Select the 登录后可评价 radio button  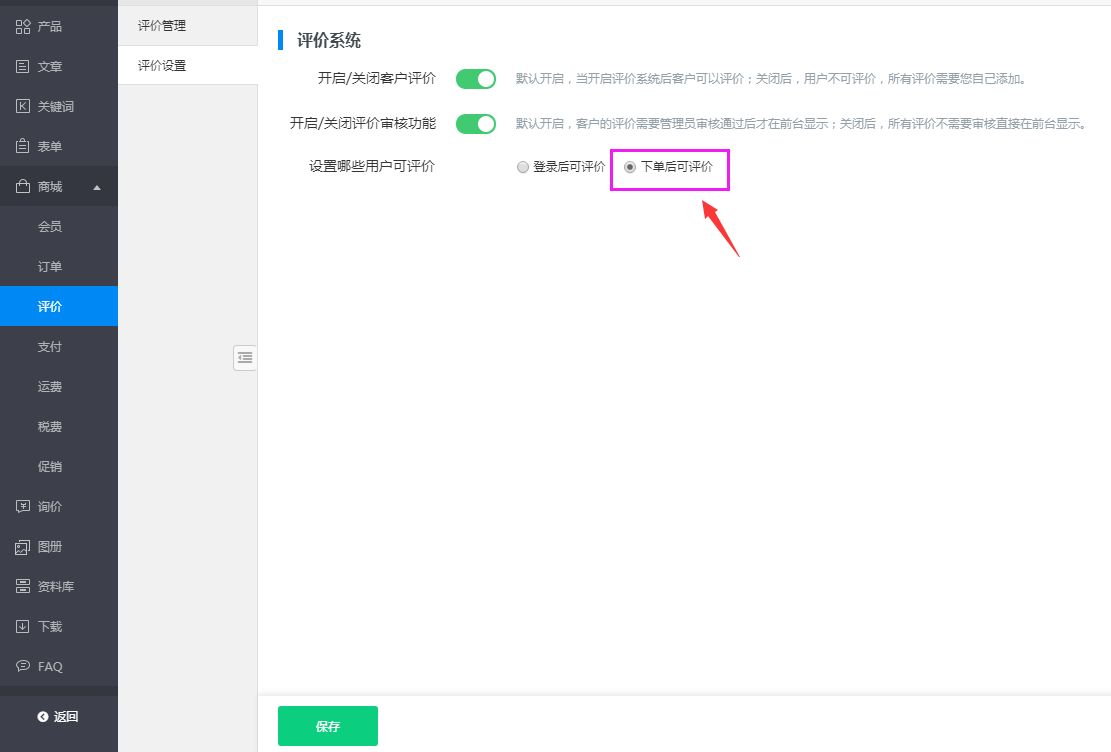pyautogui.click(x=523, y=168)
